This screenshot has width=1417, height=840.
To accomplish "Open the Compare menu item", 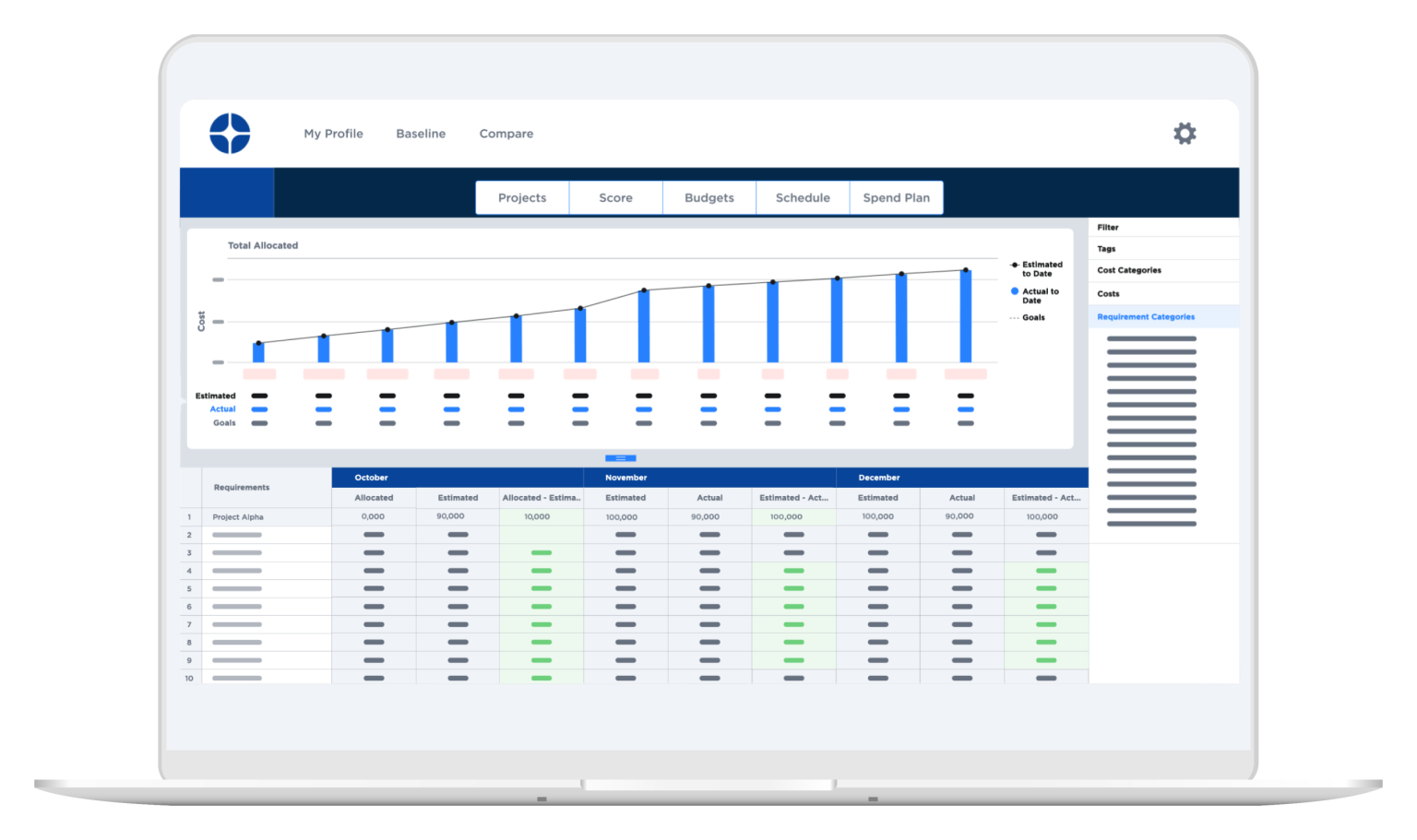I will click(x=506, y=134).
